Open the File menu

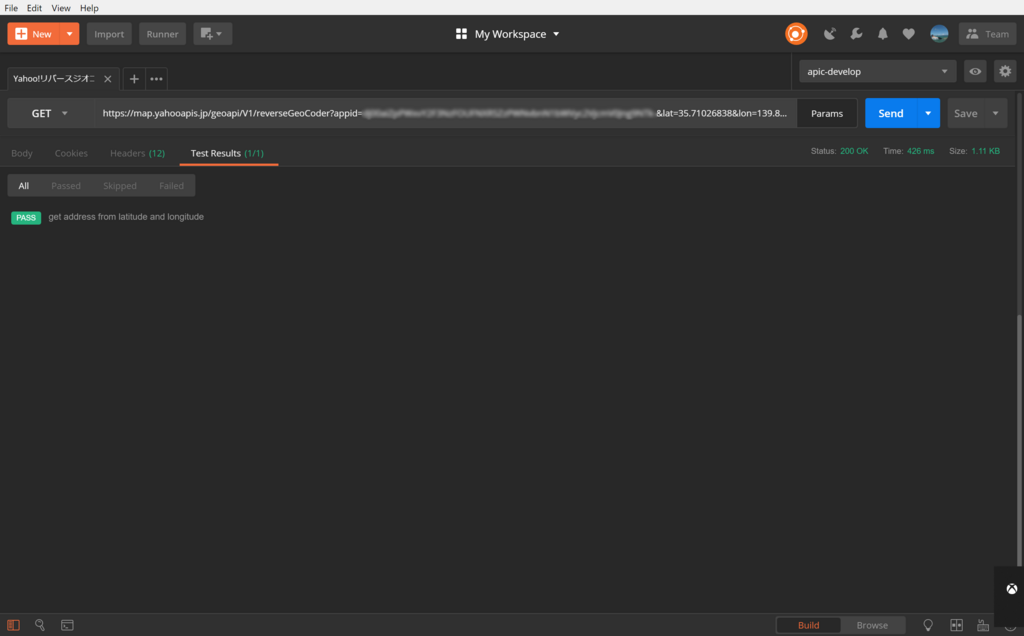(x=11, y=8)
